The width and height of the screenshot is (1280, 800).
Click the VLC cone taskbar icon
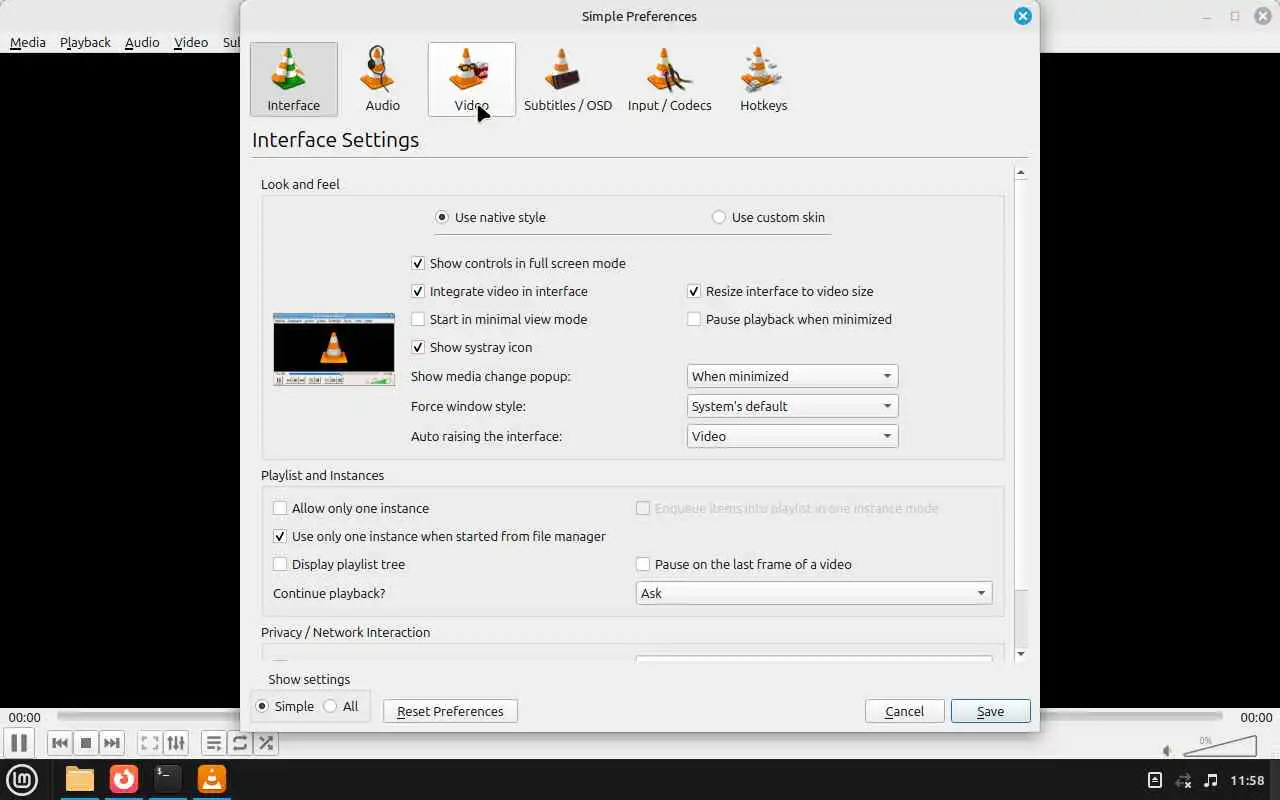click(212, 779)
